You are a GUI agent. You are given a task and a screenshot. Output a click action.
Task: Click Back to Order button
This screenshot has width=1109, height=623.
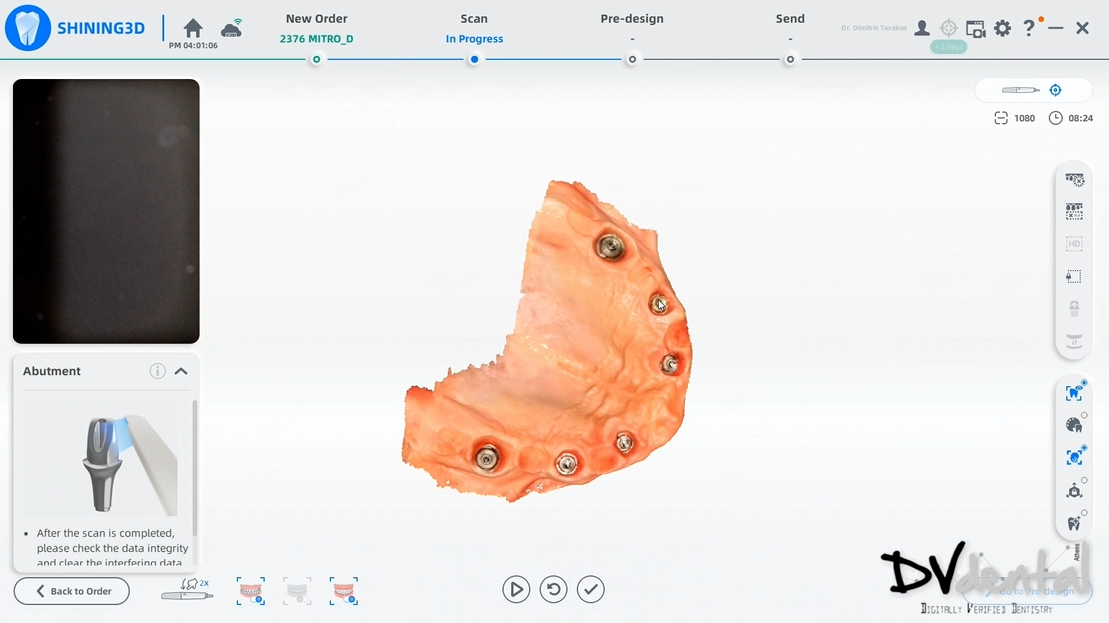click(x=72, y=591)
